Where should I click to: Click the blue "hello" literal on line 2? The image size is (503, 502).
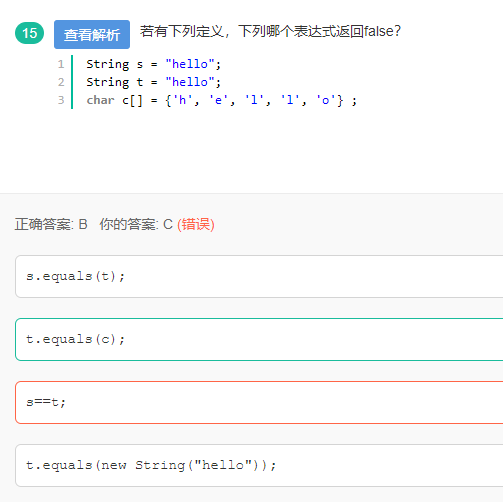(190, 82)
